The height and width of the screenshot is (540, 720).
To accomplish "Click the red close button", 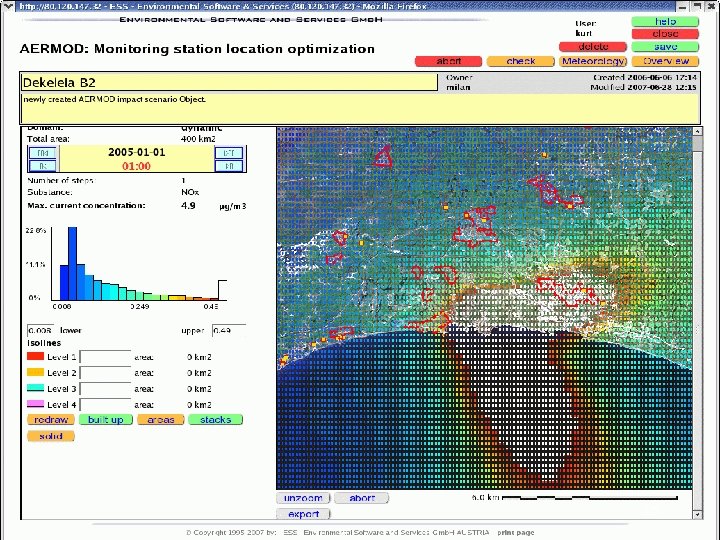I will [x=665, y=34].
